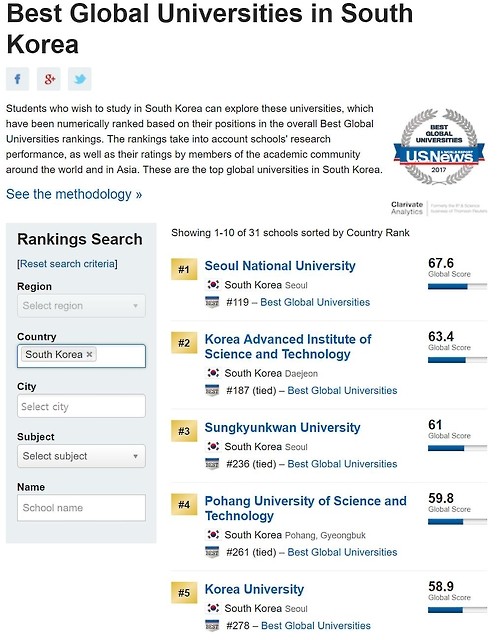Share page via Google Plus icon
499x640 pixels.
pyautogui.click(x=49, y=79)
